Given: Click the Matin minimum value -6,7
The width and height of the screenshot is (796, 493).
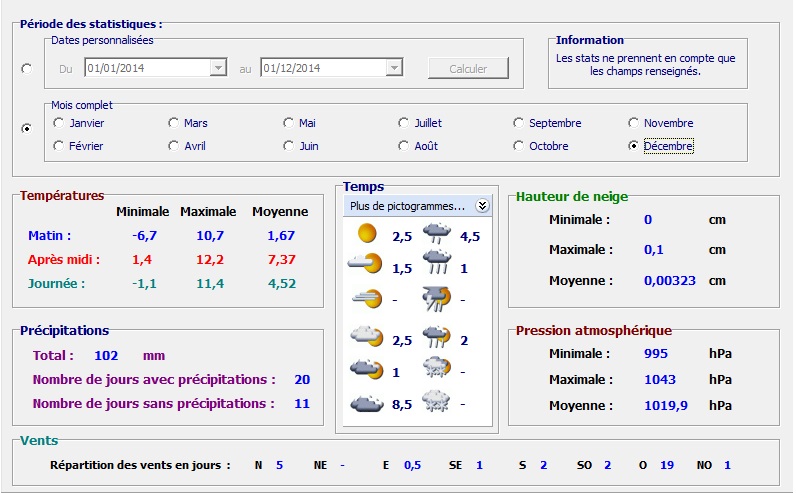Looking at the screenshot, I should 144,236.
